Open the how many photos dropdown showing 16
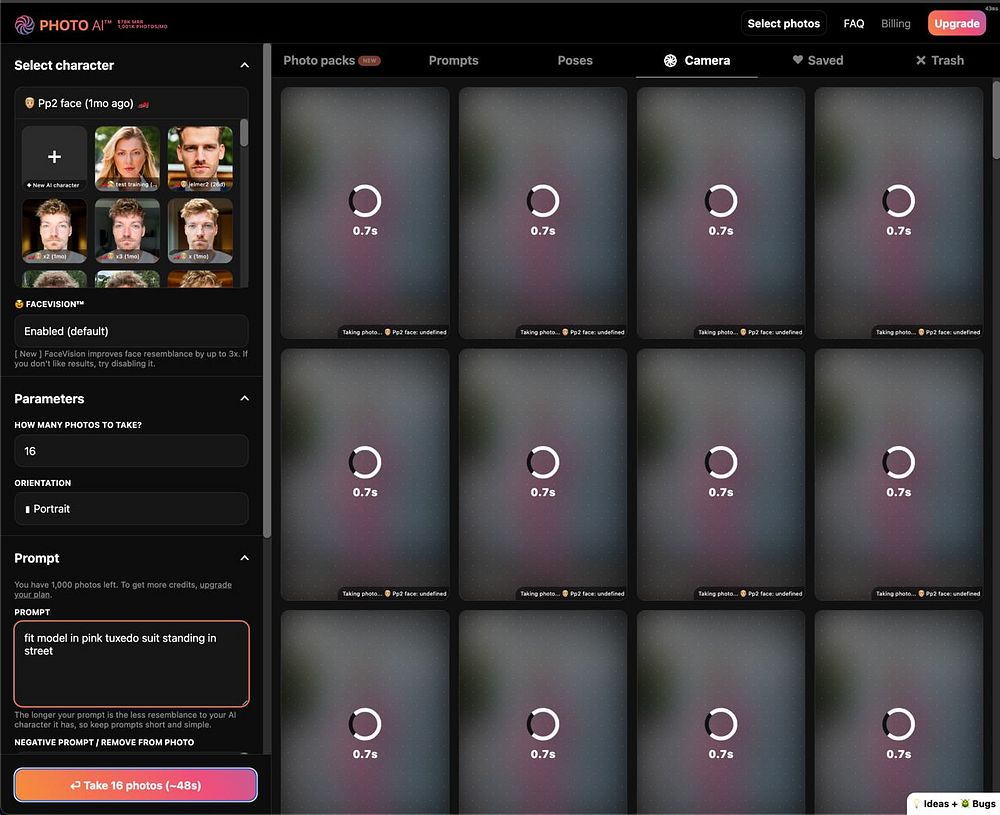 (131, 451)
